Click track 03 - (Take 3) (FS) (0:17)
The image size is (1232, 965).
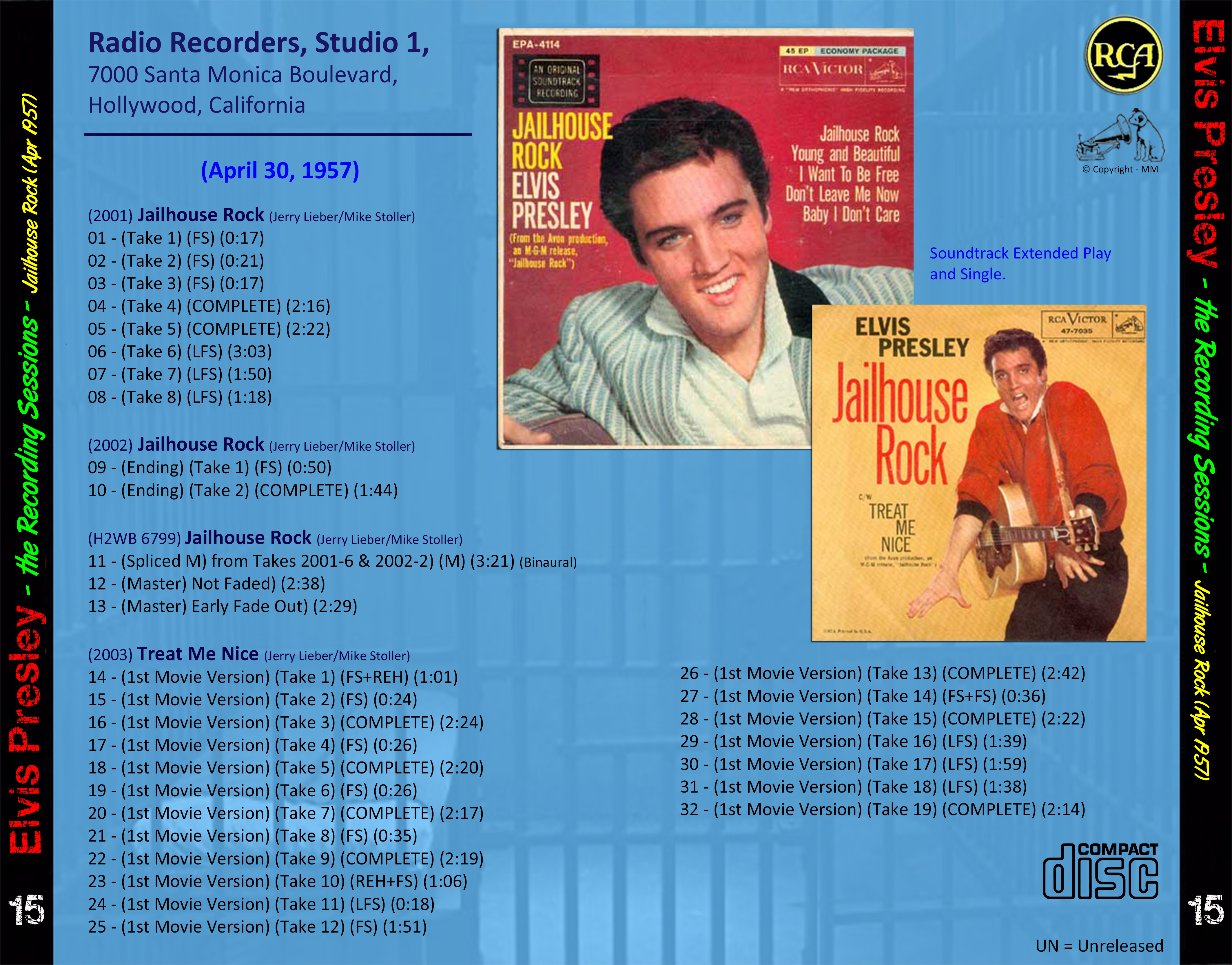(176, 284)
